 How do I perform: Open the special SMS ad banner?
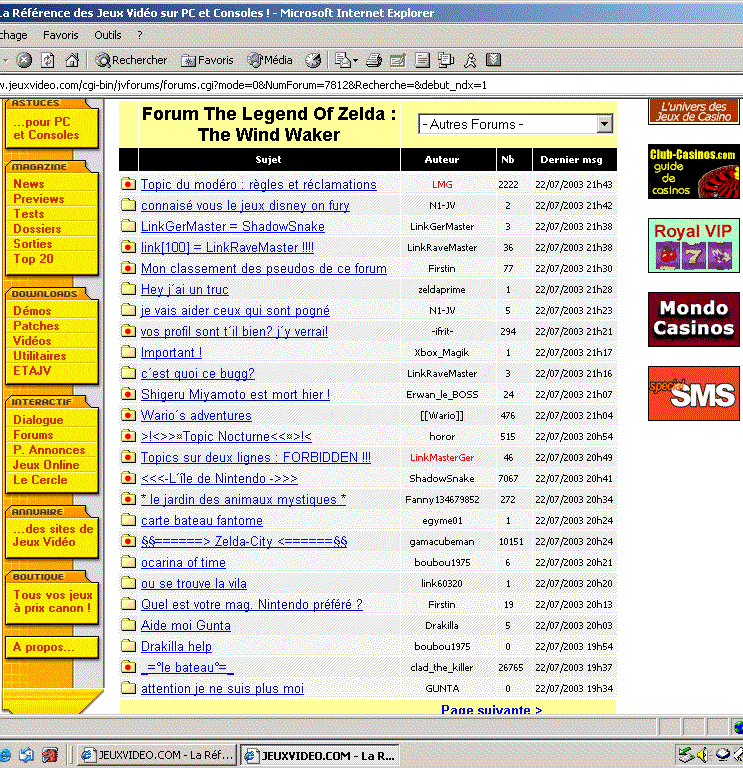pyautogui.click(x=694, y=393)
